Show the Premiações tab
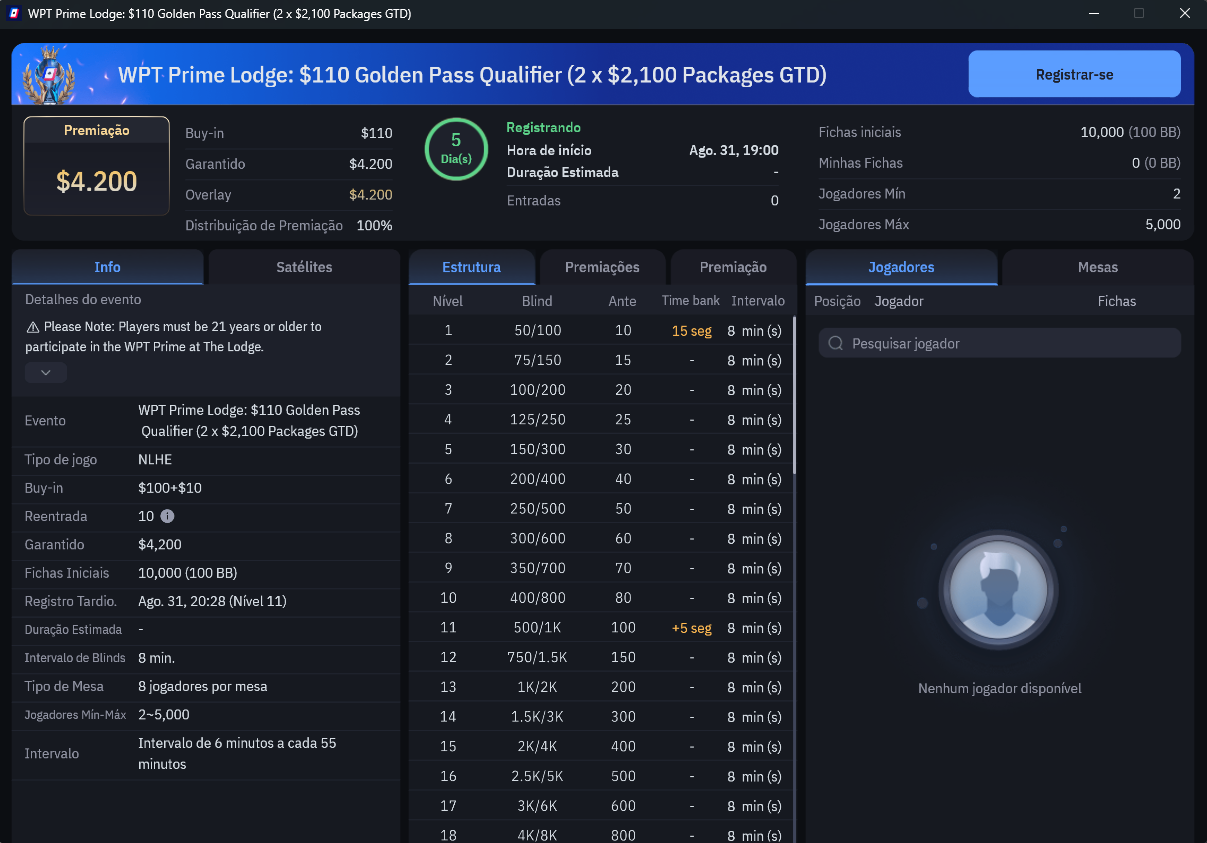 [602, 267]
